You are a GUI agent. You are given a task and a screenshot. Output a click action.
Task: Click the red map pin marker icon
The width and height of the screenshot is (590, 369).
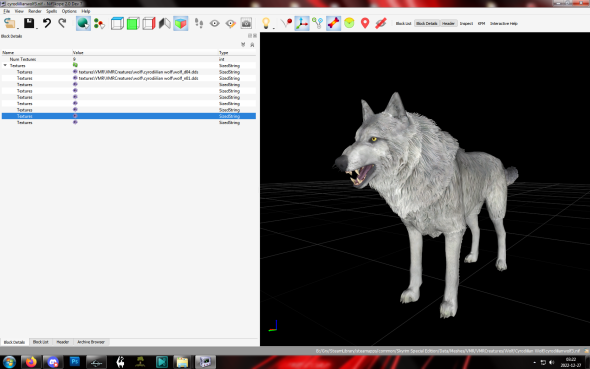365,23
